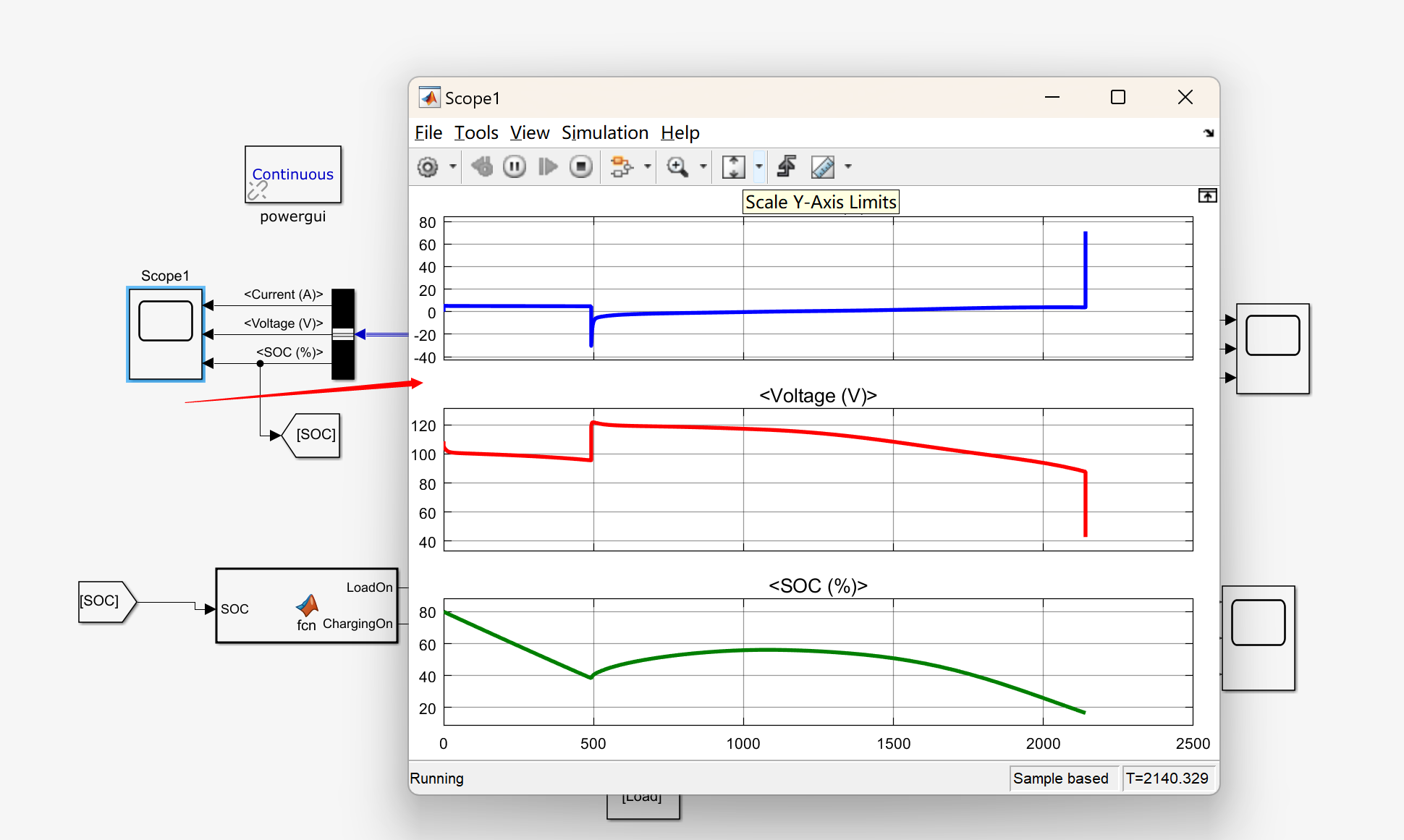Click the powergui Continuous block
This screenshot has width=1404, height=840.
tap(293, 174)
